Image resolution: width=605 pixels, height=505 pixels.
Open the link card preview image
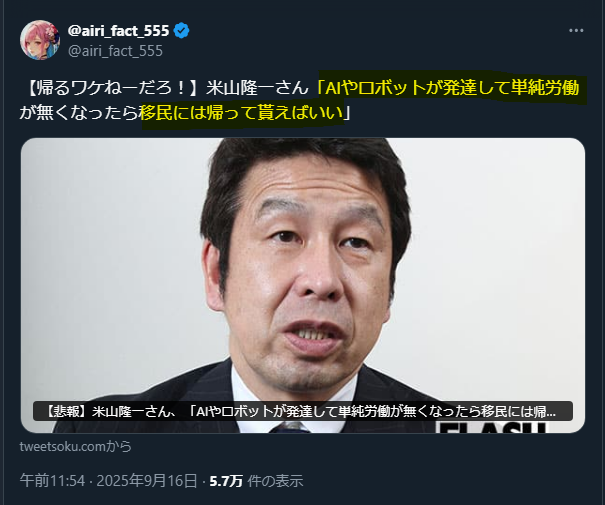click(x=303, y=285)
